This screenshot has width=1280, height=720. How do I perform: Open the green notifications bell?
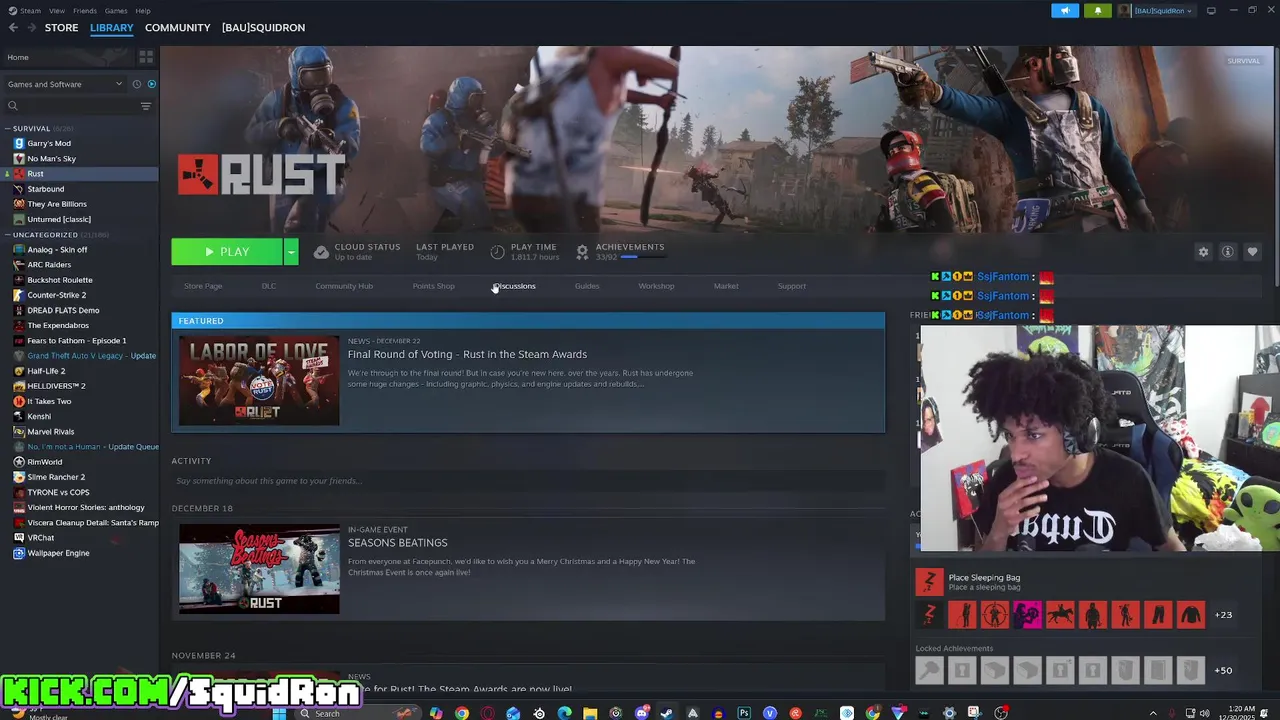(1097, 11)
